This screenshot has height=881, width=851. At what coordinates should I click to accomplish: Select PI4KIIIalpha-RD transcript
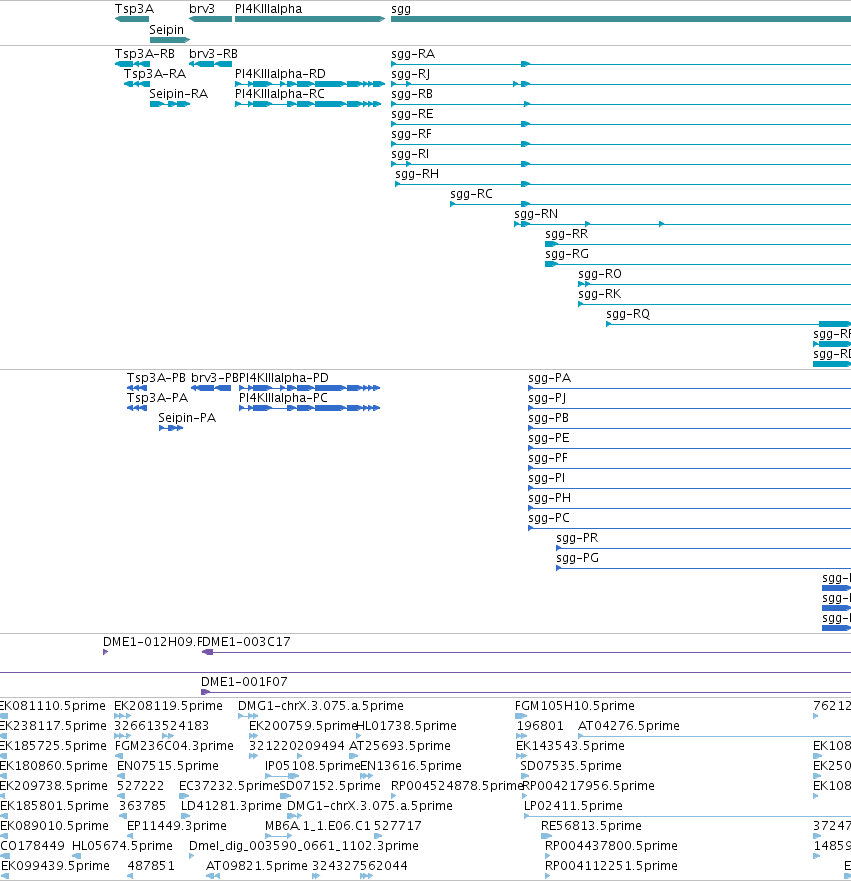310,84
